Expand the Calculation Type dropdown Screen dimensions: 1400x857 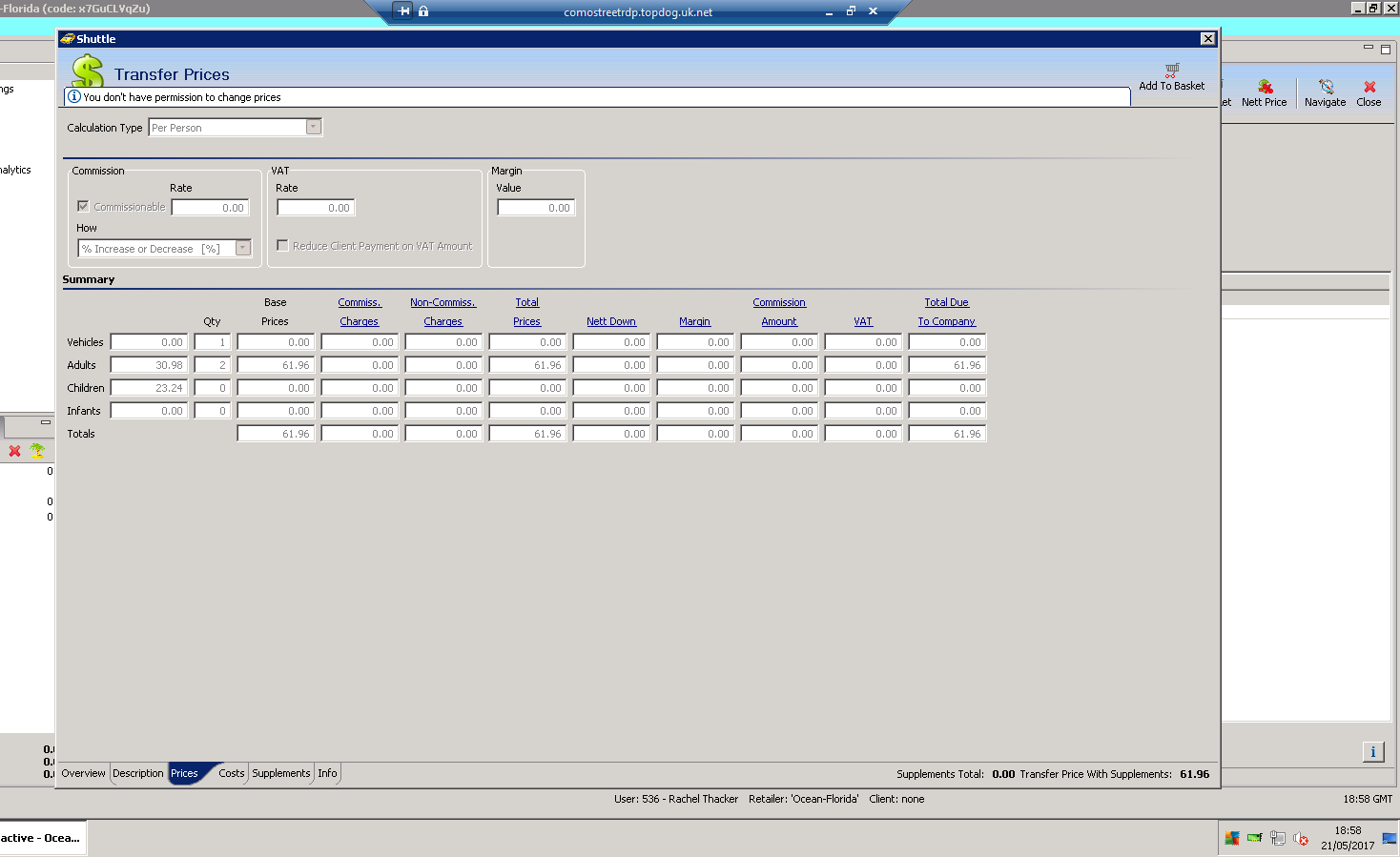click(313, 128)
